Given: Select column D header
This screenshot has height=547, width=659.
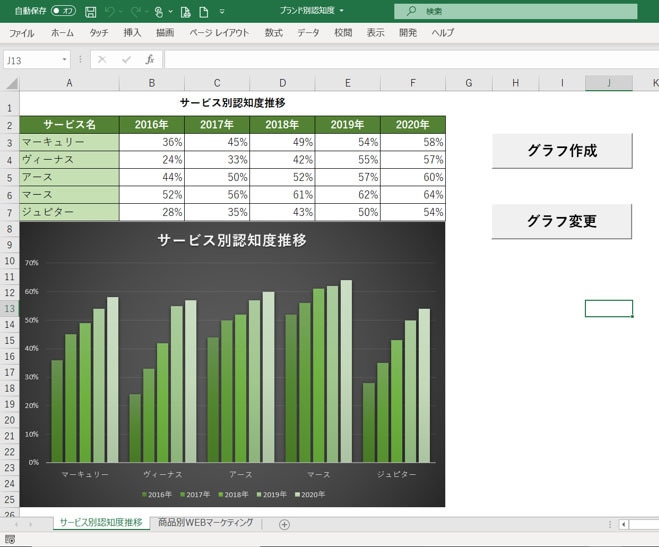Looking at the screenshot, I should click(x=282, y=83).
